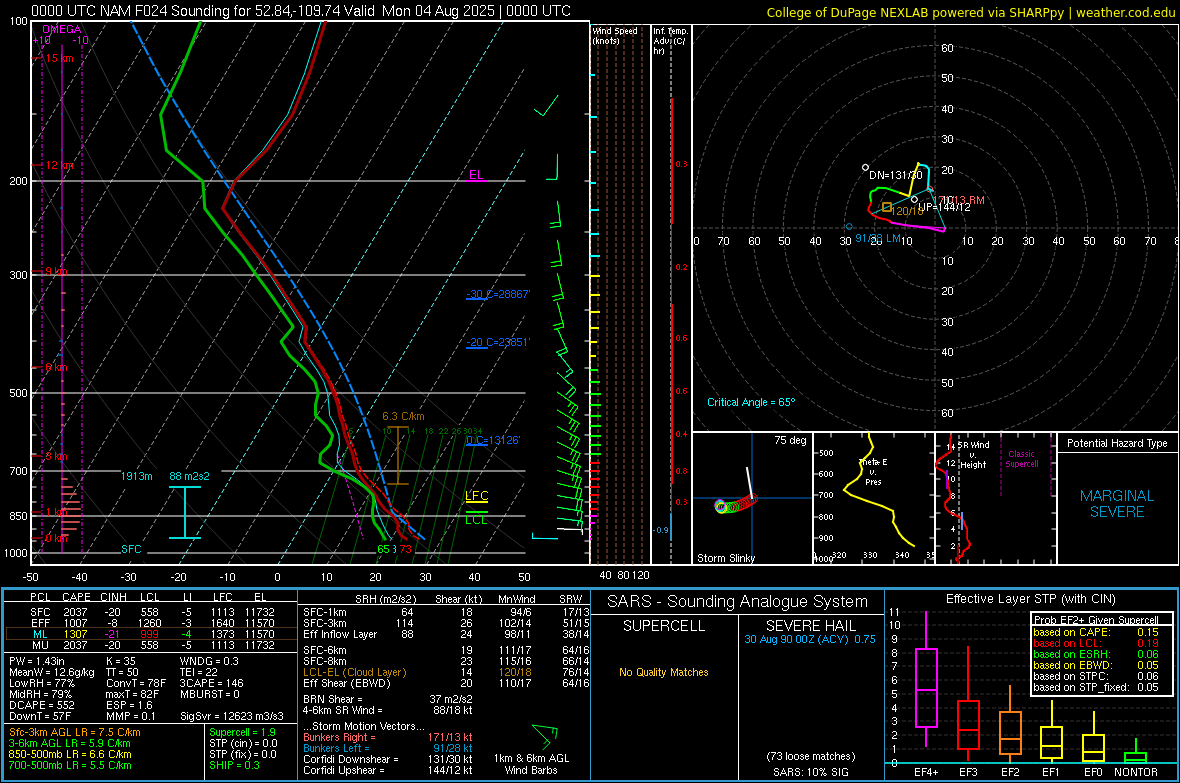Click the Inf. Temp. Adv. panel header
The height and width of the screenshot is (783, 1180).
point(670,41)
